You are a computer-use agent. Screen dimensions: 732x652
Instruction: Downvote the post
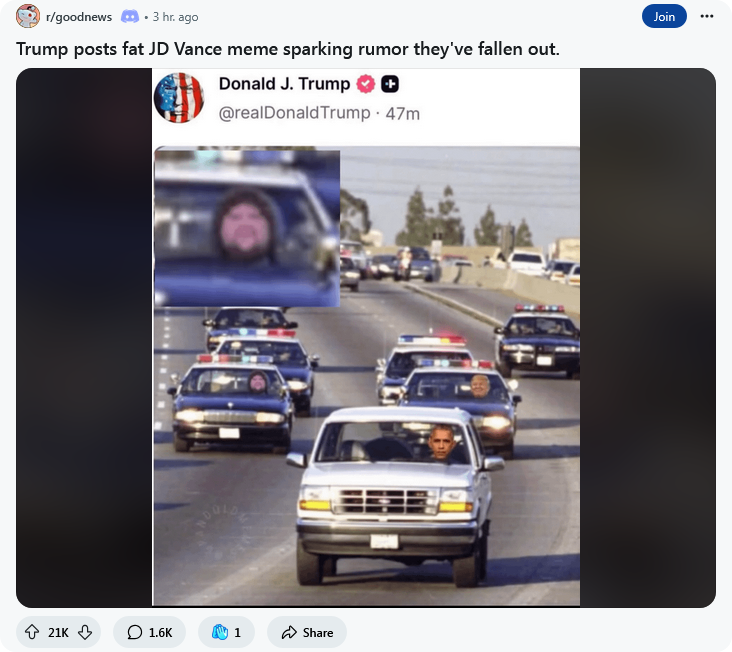click(85, 632)
